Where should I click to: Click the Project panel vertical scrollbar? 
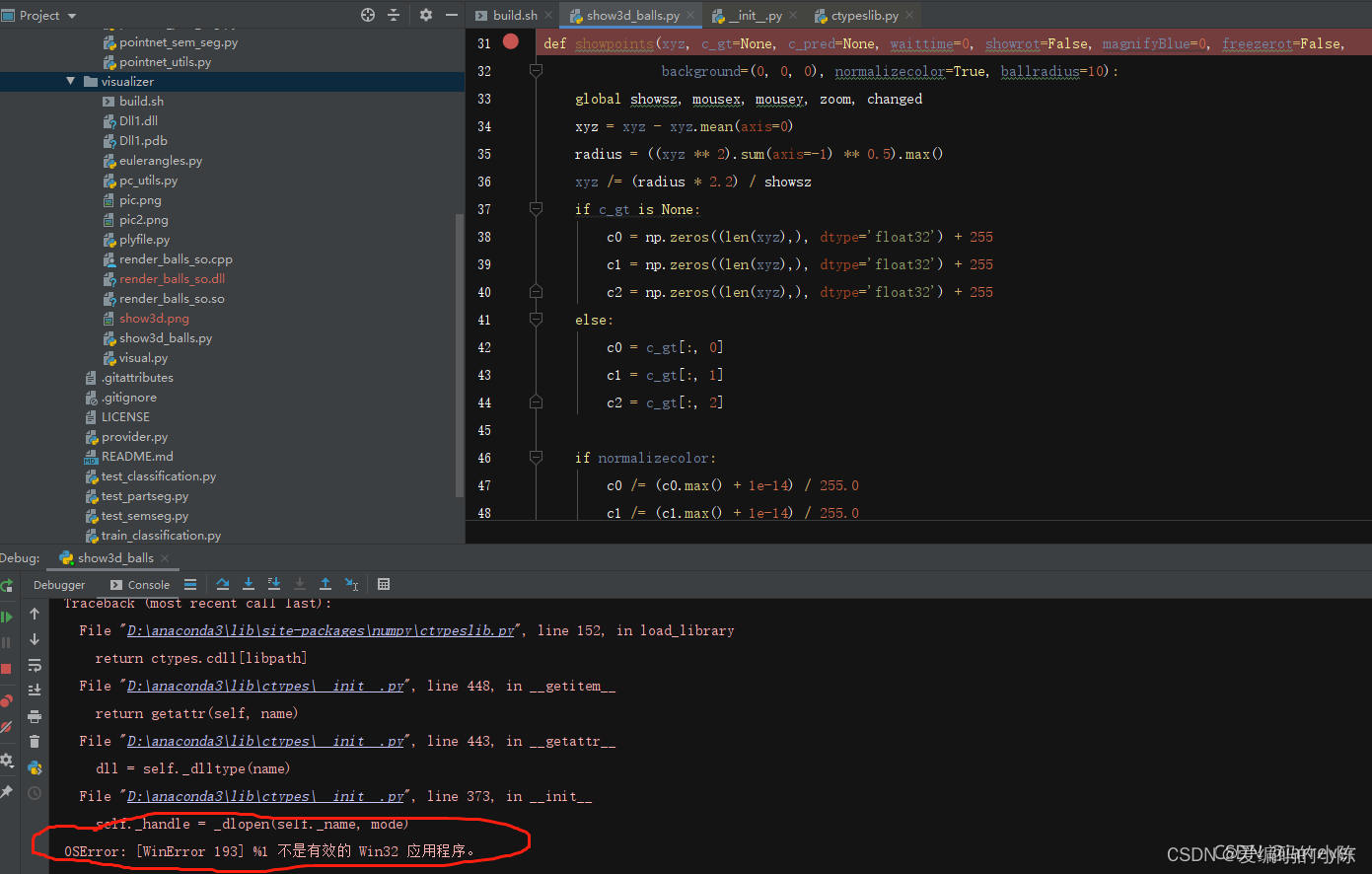click(459, 355)
